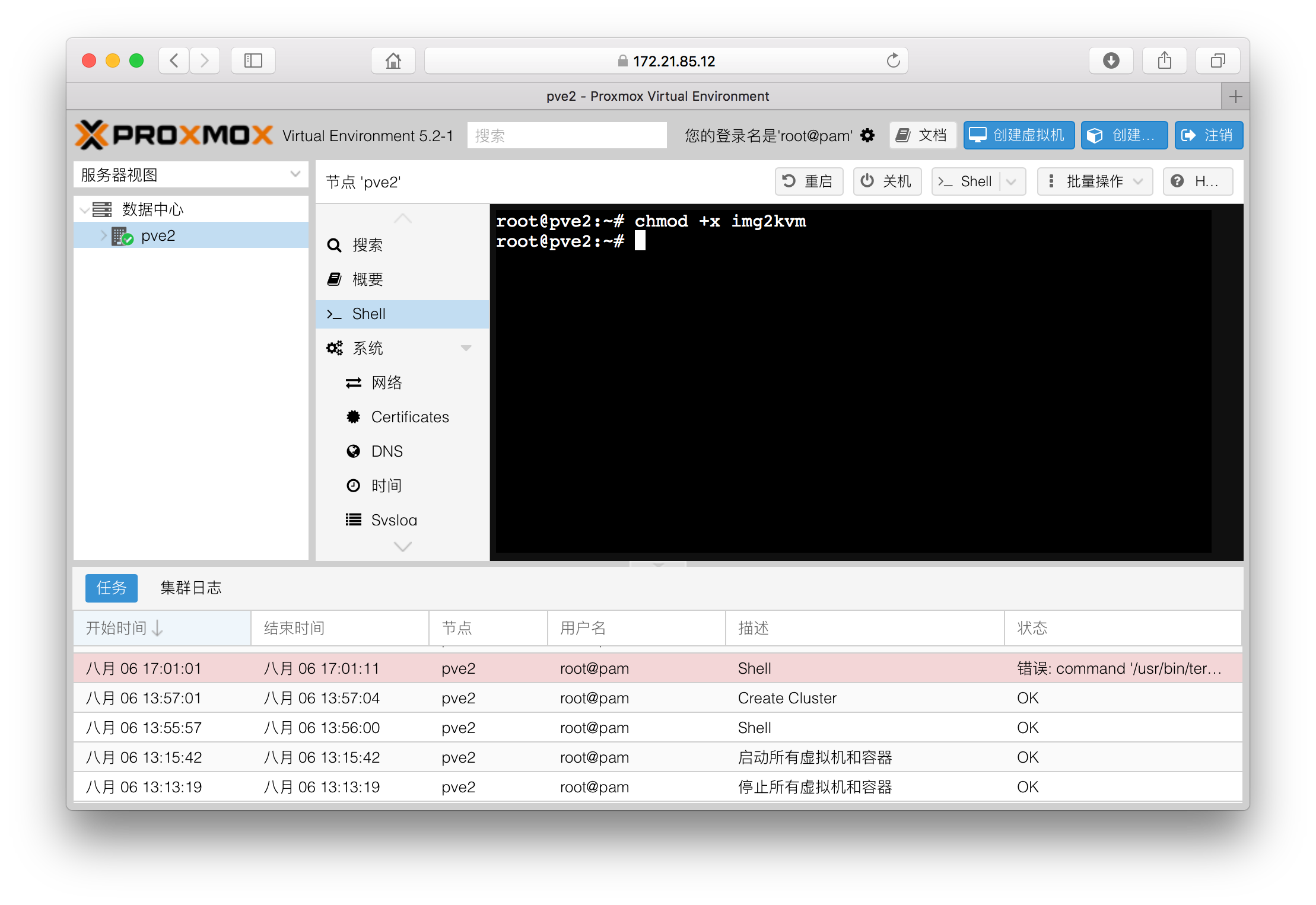Select the pve2 node in the tree

(x=191, y=235)
